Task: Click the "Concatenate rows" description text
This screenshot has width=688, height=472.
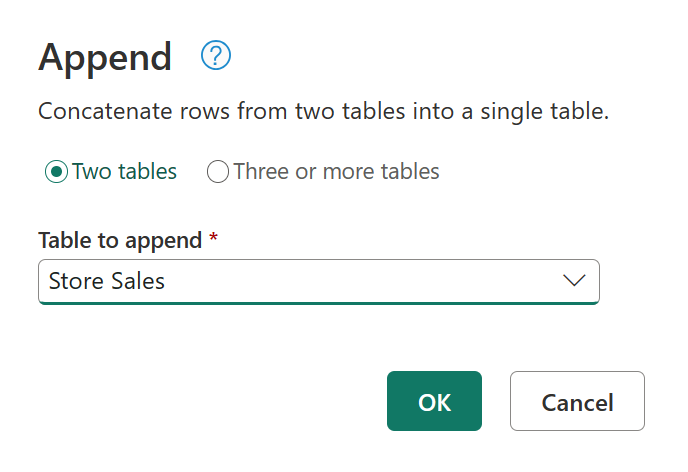Action: point(322,111)
